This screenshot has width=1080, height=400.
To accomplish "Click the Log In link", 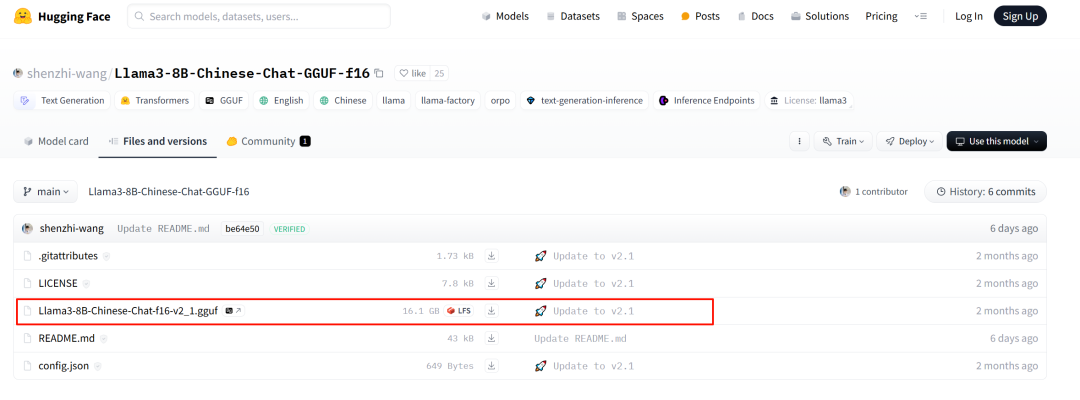I will click(x=968, y=16).
